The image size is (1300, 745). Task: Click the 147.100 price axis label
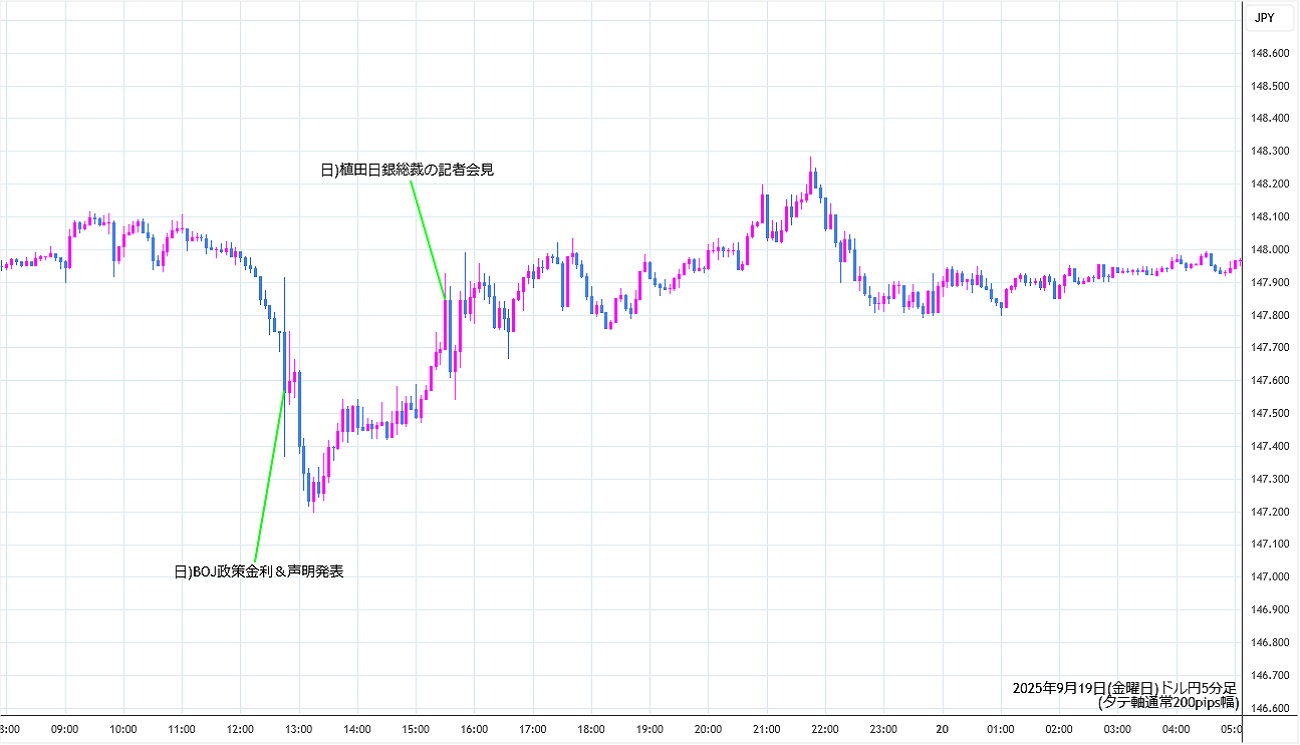click(x=1270, y=544)
